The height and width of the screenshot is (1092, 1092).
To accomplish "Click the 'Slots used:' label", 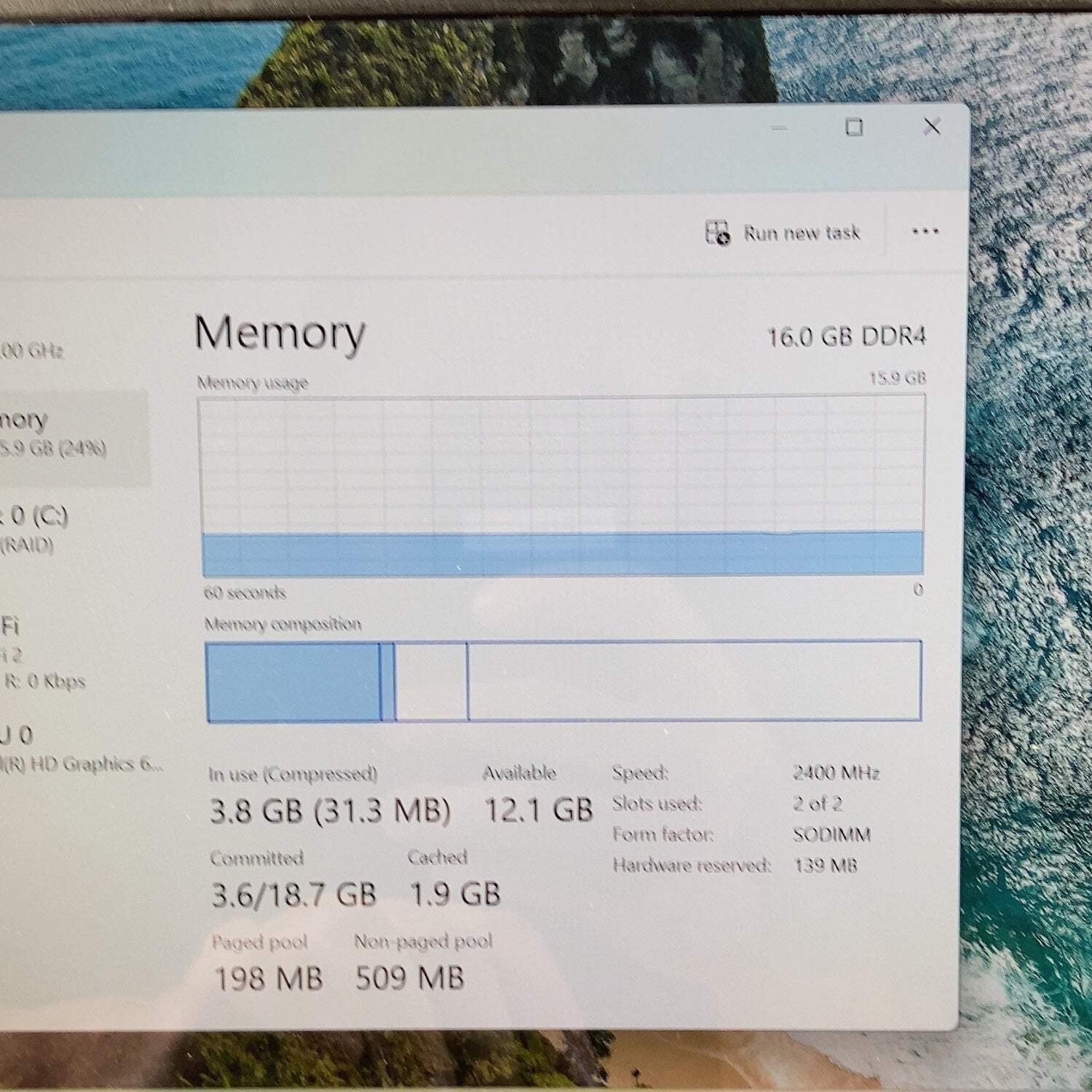I will [657, 804].
